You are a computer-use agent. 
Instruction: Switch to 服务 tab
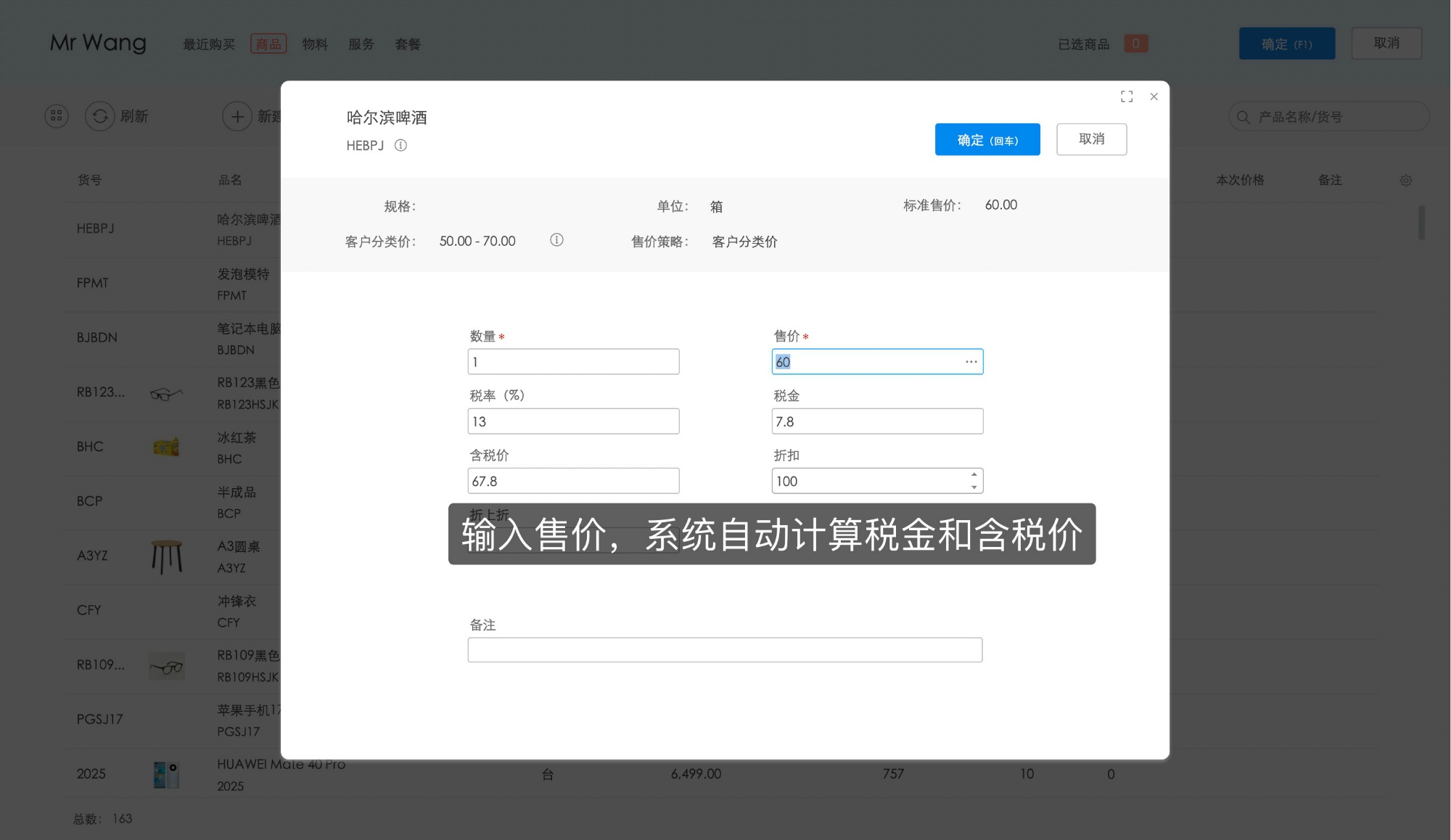[361, 44]
